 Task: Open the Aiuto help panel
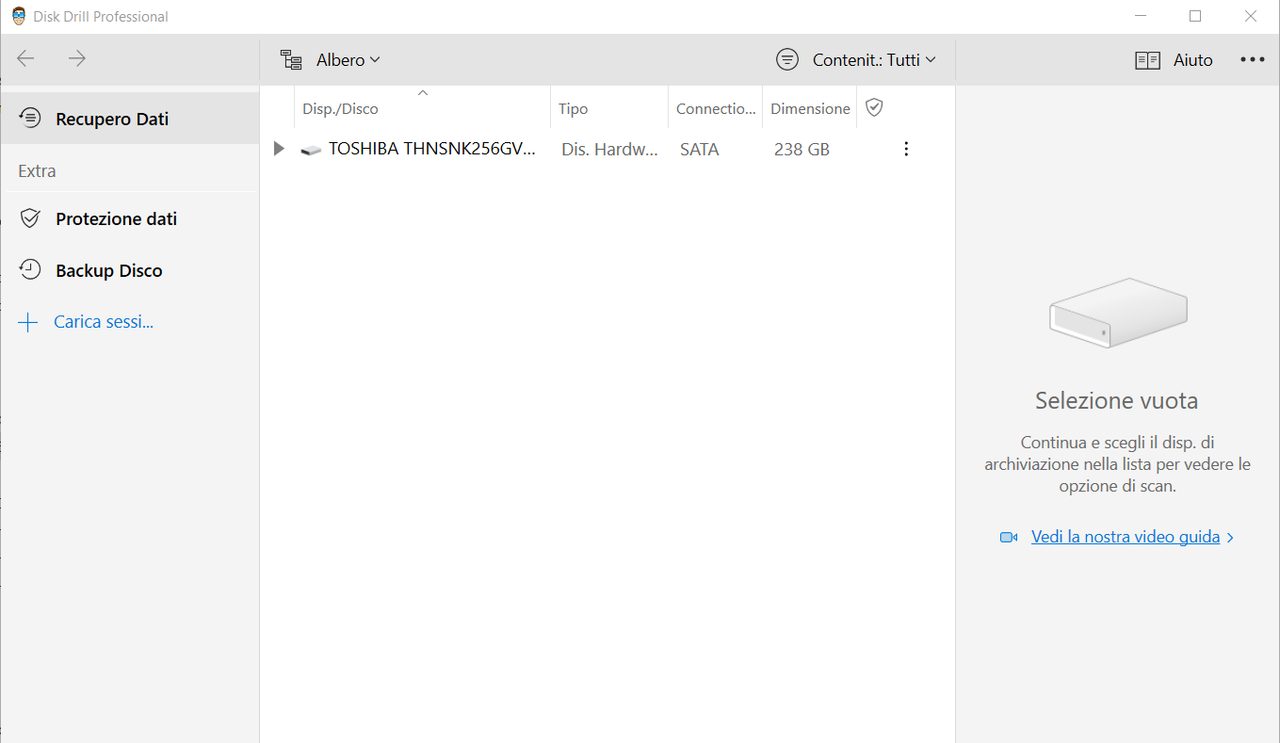(1174, 60)
